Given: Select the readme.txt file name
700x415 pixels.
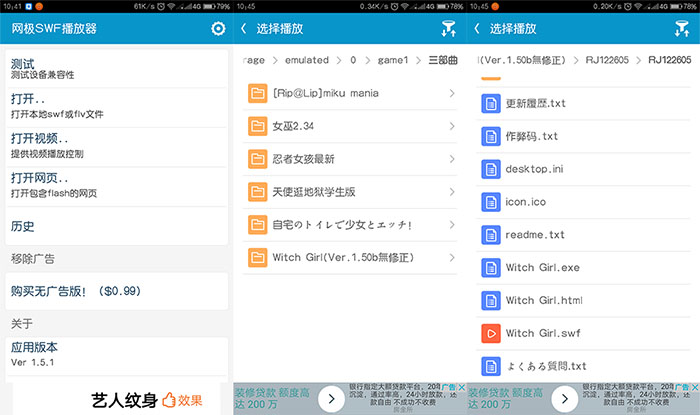Looking at the screenshot, I should pyautogui.click(x=535, y=235).
